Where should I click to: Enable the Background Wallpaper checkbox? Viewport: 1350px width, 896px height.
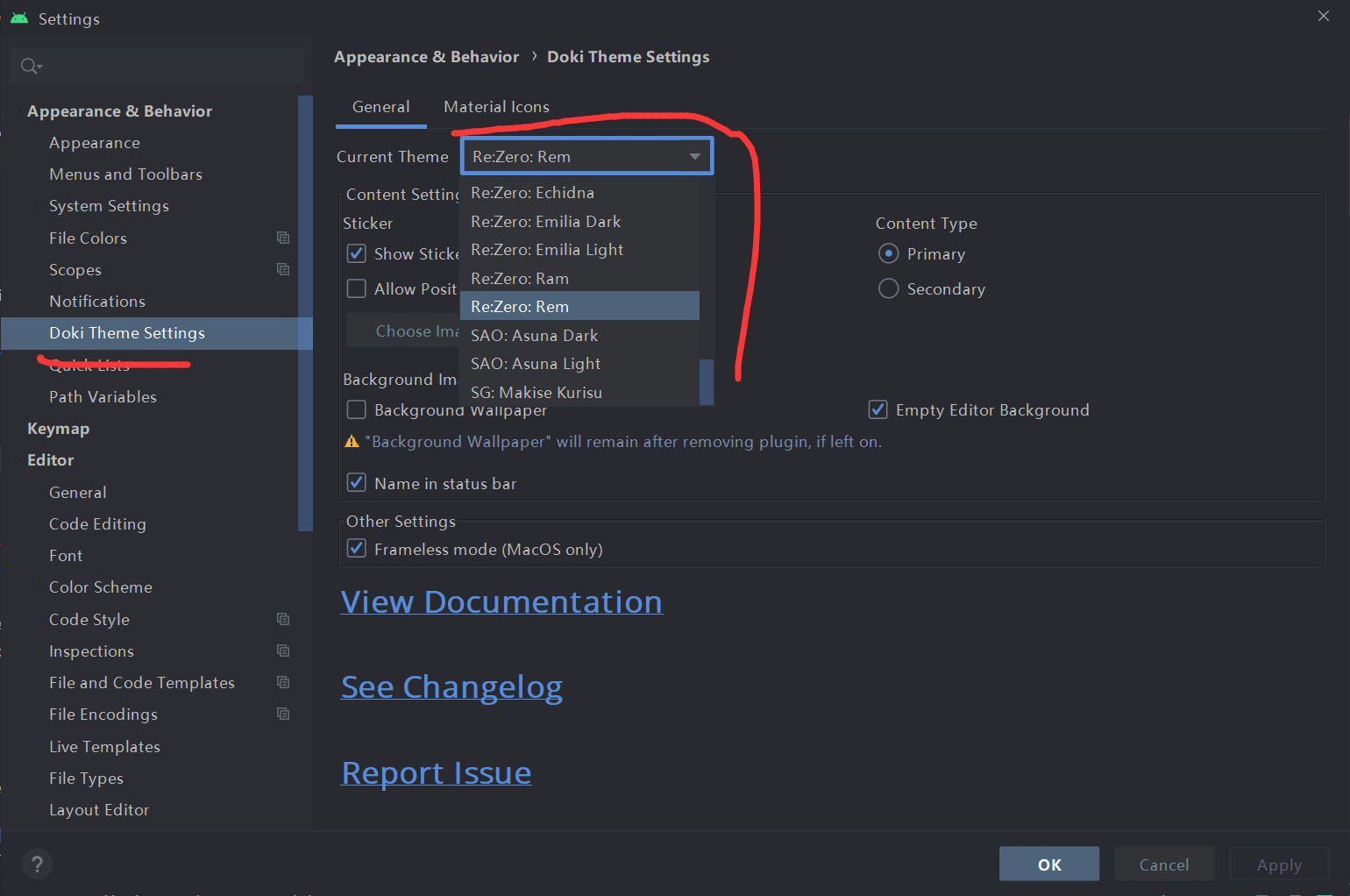(x=357, y=409)
